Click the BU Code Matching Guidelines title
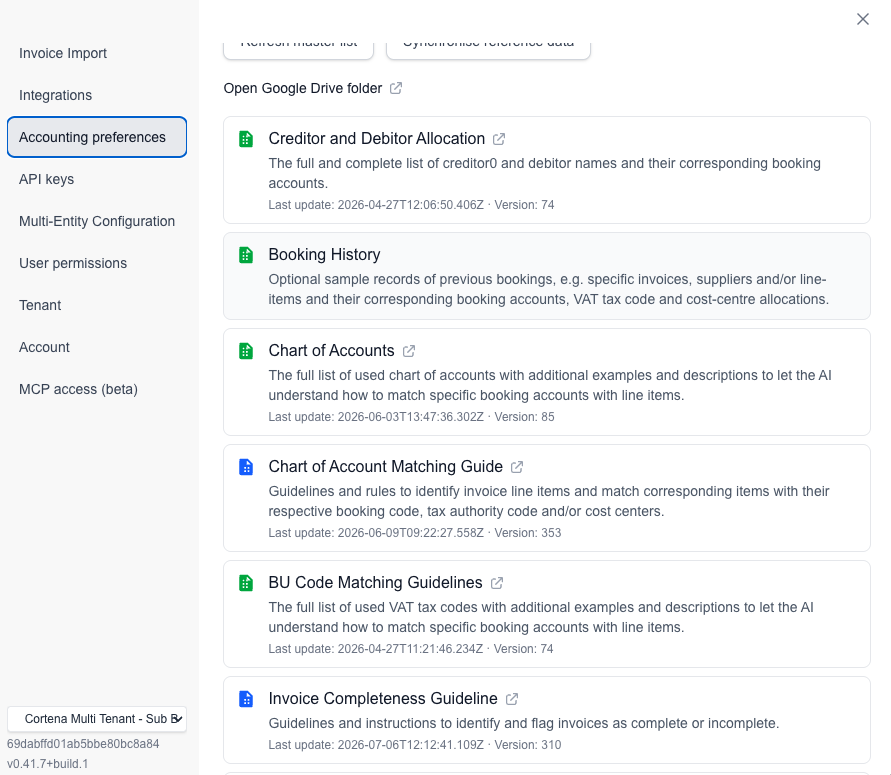Screen dimensions: 891x775 [375, 582]
